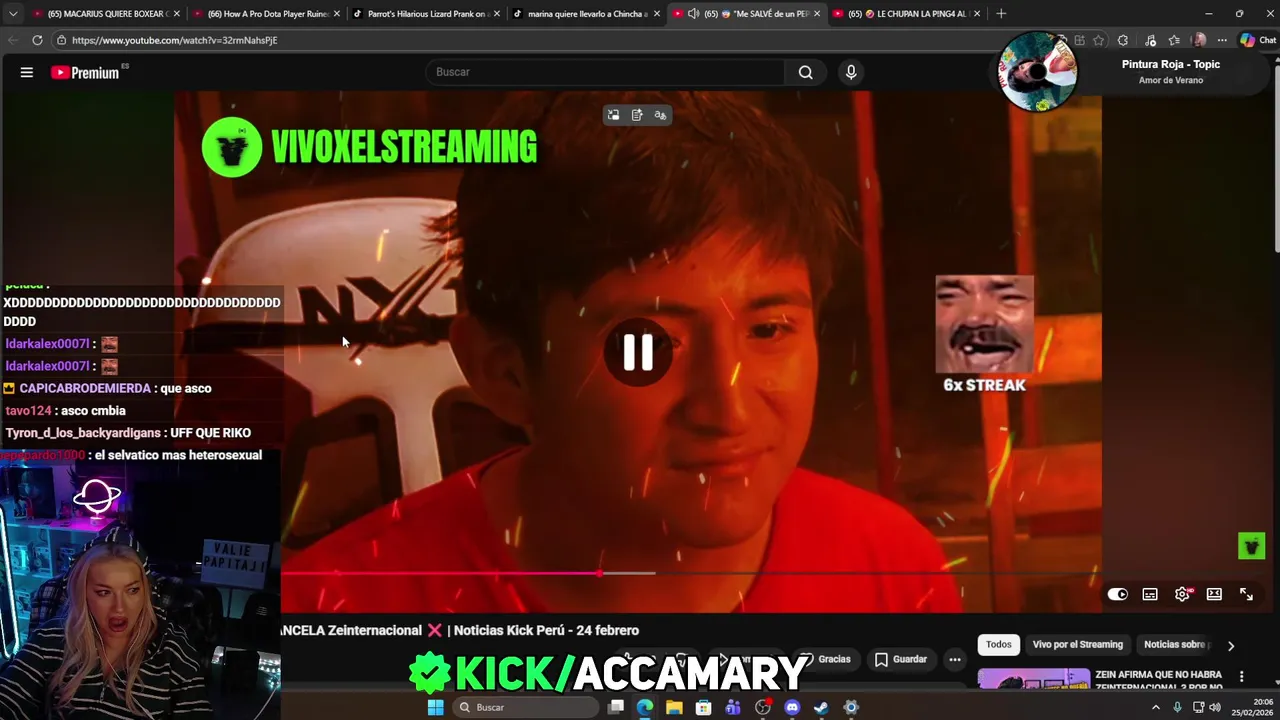Start voice search with the microphone
This screenshot has height=720, width=1280.
(x=851, y=72)
